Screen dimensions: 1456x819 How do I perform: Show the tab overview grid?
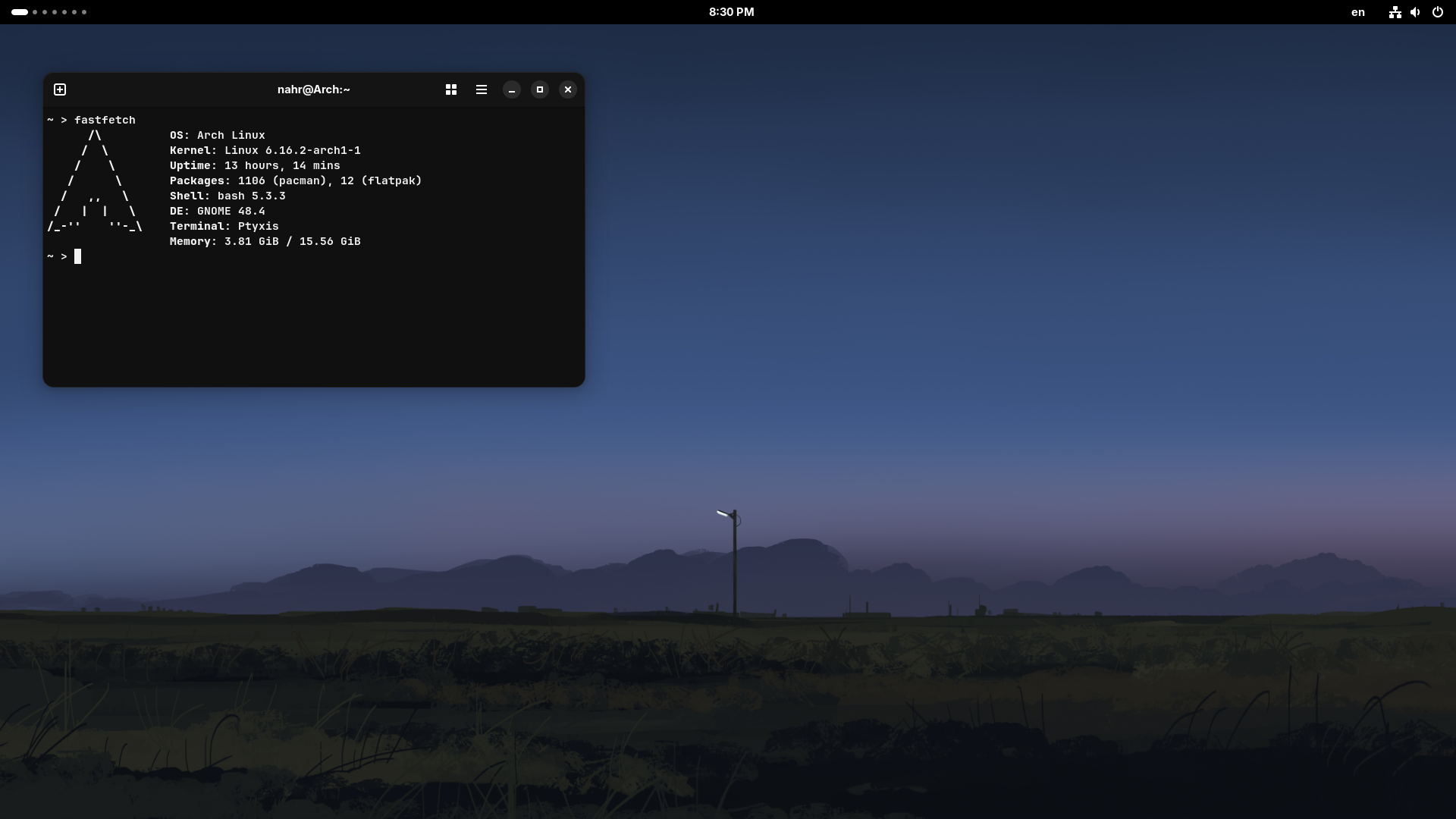tap(451, 89)
